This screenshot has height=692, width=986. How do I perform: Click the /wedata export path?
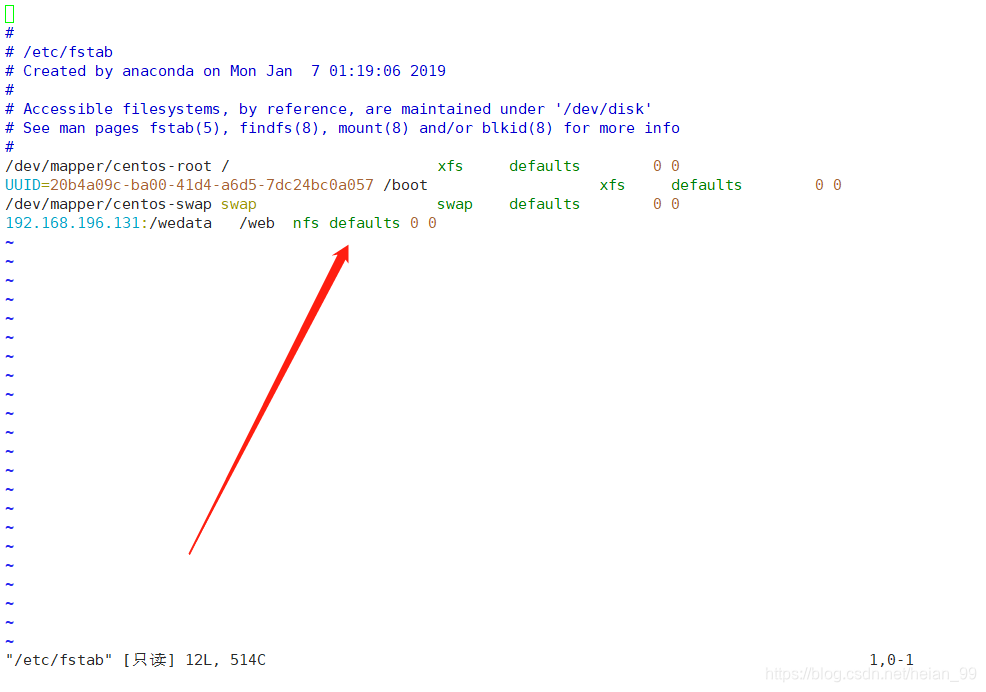point(180,223)
